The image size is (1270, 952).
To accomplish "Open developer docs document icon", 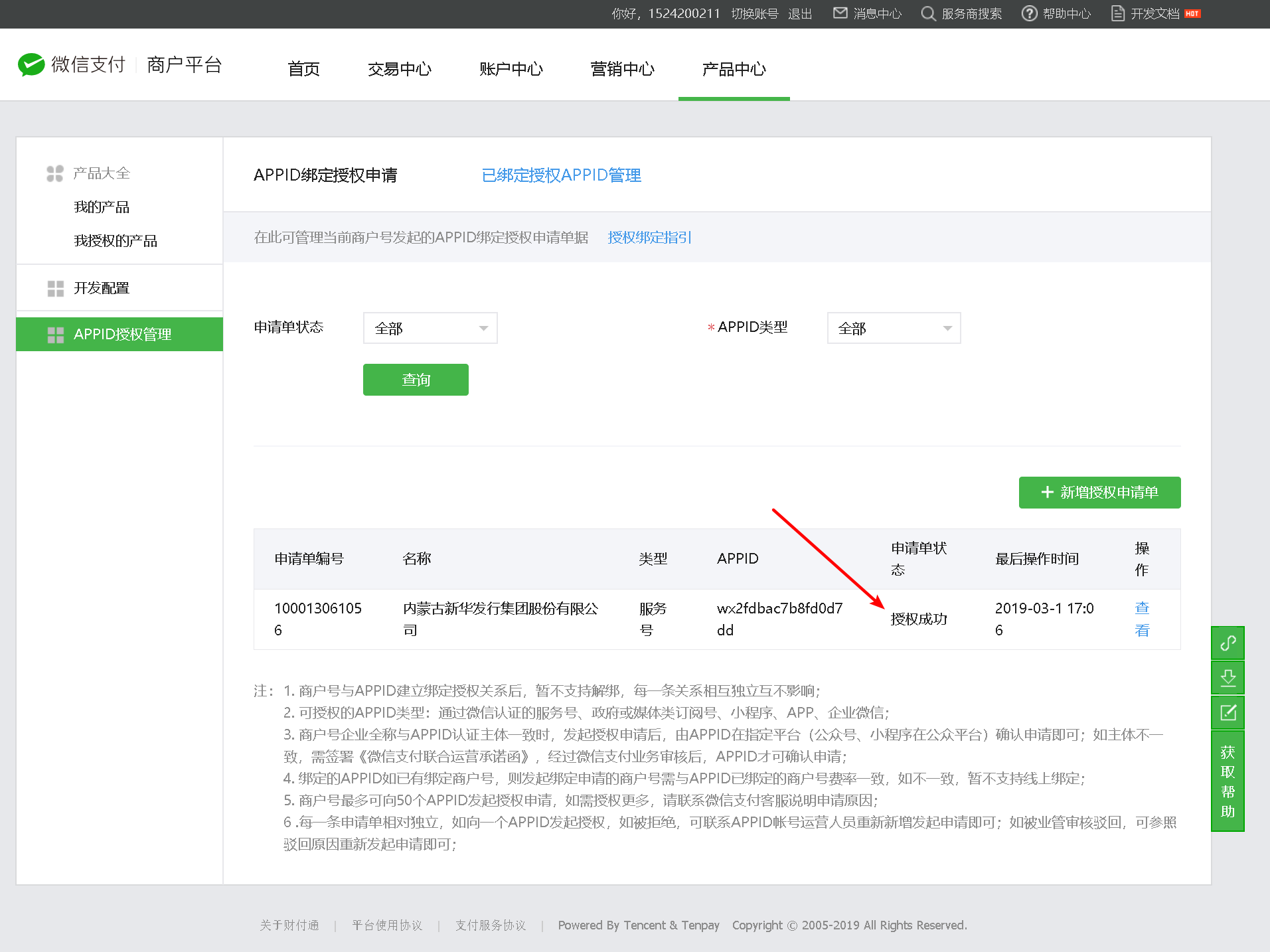I will coord(1118,13).
